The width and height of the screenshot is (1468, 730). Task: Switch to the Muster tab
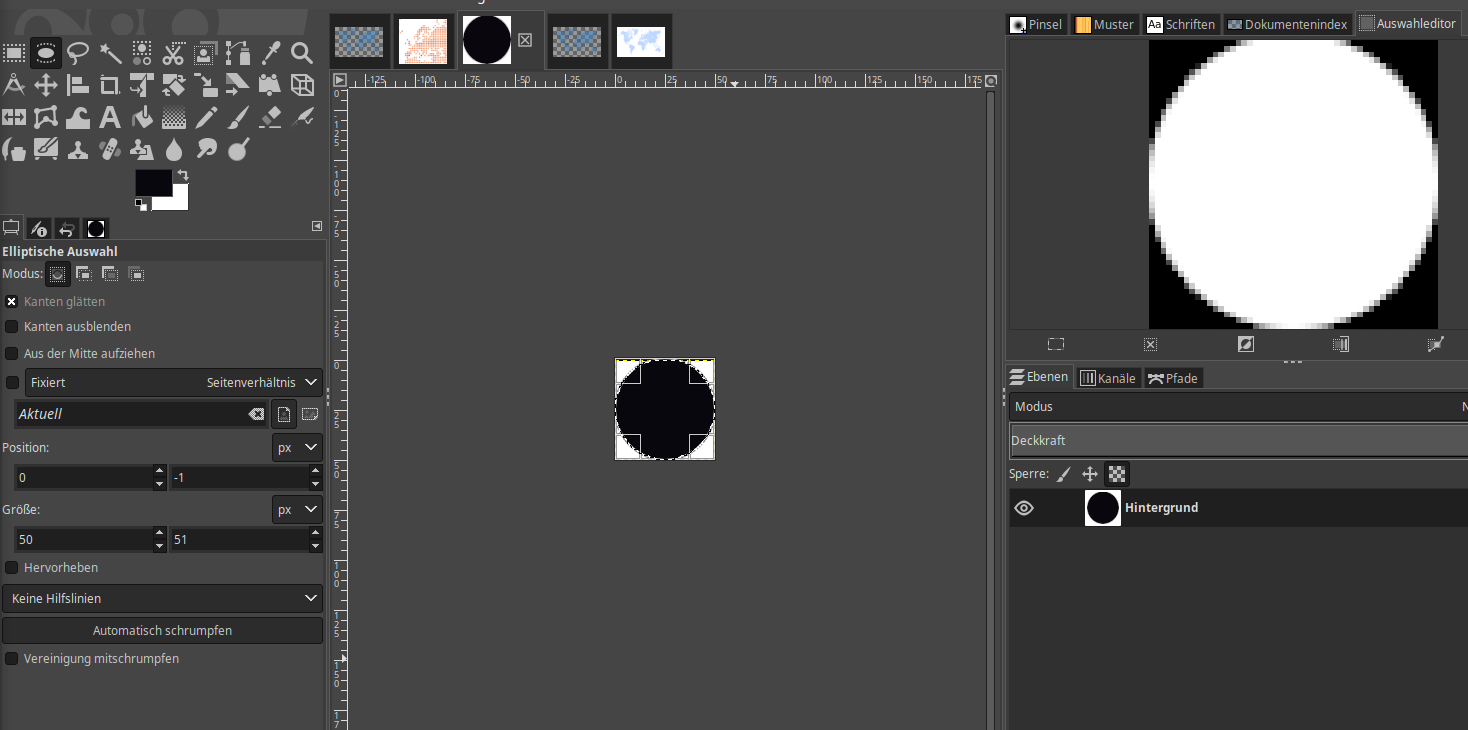pyautogui.click(x=1105, y=24)
